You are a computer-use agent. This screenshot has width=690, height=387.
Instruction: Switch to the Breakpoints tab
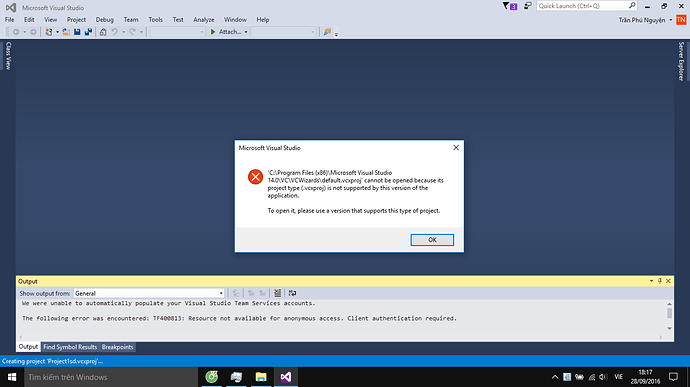tap(117, 347)
